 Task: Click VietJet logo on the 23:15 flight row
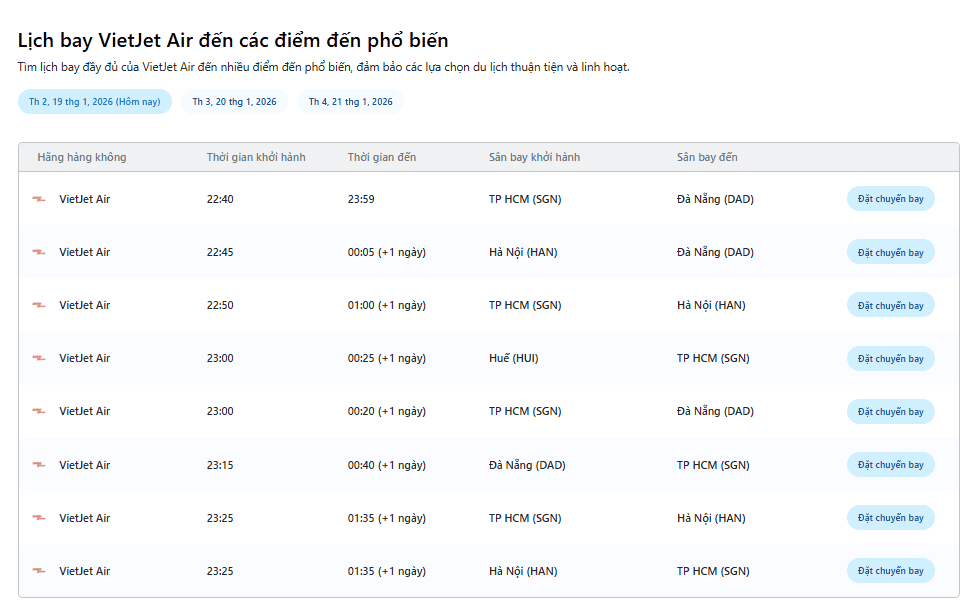(x=39, y=465)
